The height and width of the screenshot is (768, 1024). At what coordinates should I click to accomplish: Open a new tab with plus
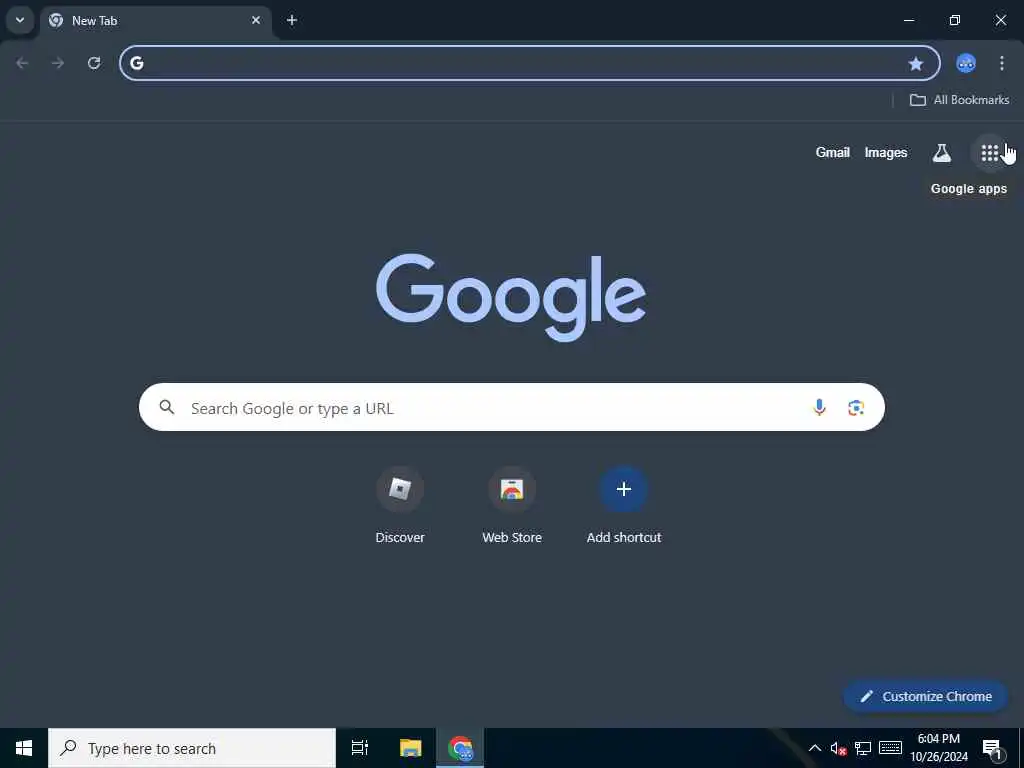[292, 20]
